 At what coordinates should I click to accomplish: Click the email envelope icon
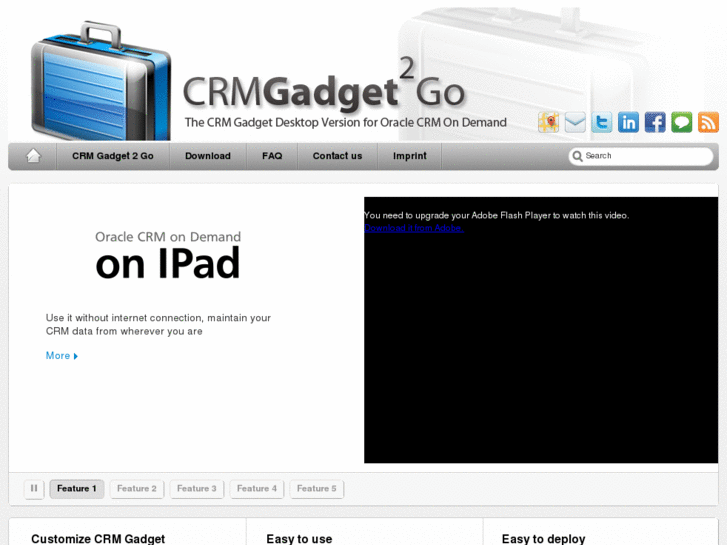click(575, 122)
